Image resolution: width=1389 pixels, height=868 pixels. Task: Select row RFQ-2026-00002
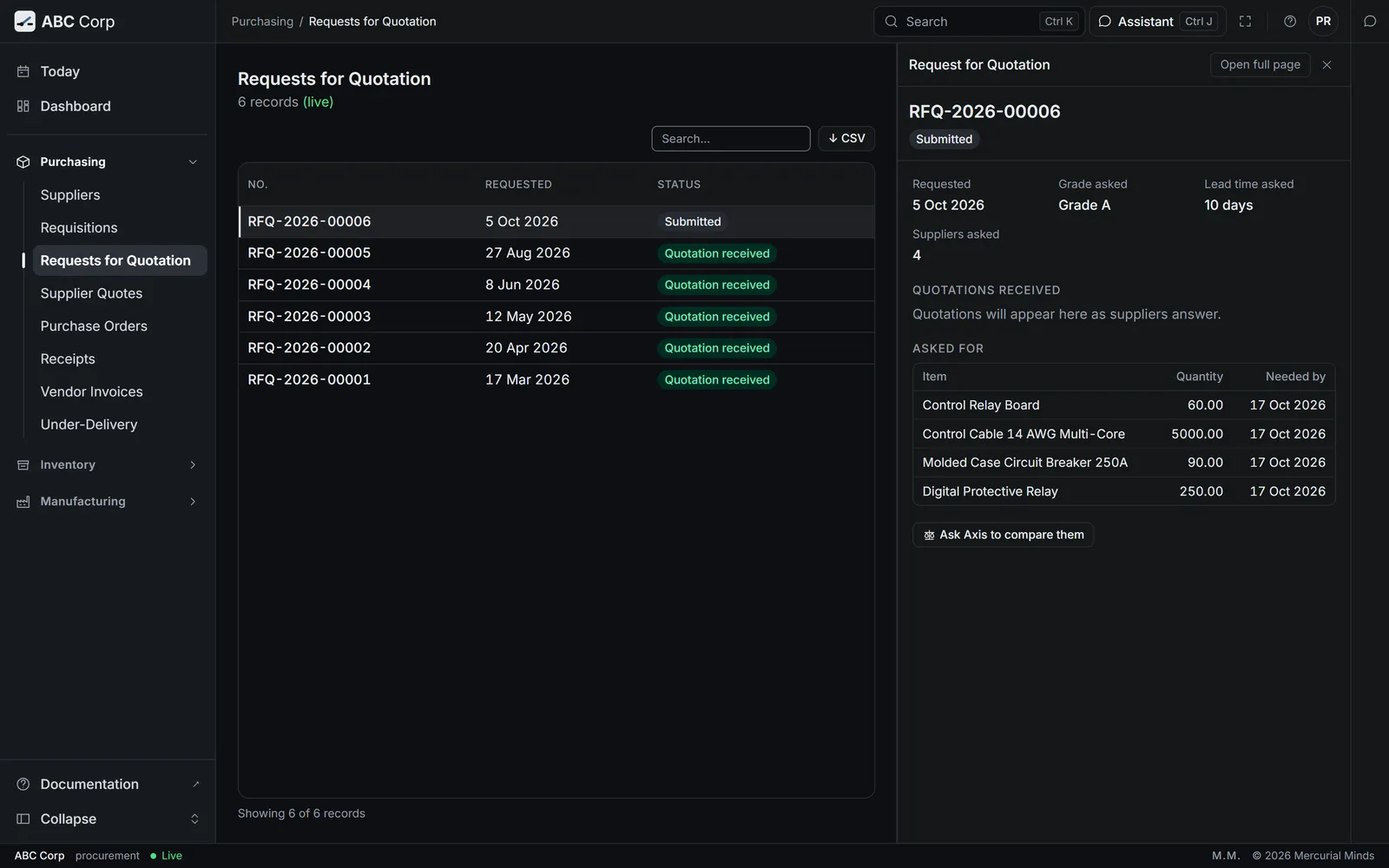click(556, 348)
